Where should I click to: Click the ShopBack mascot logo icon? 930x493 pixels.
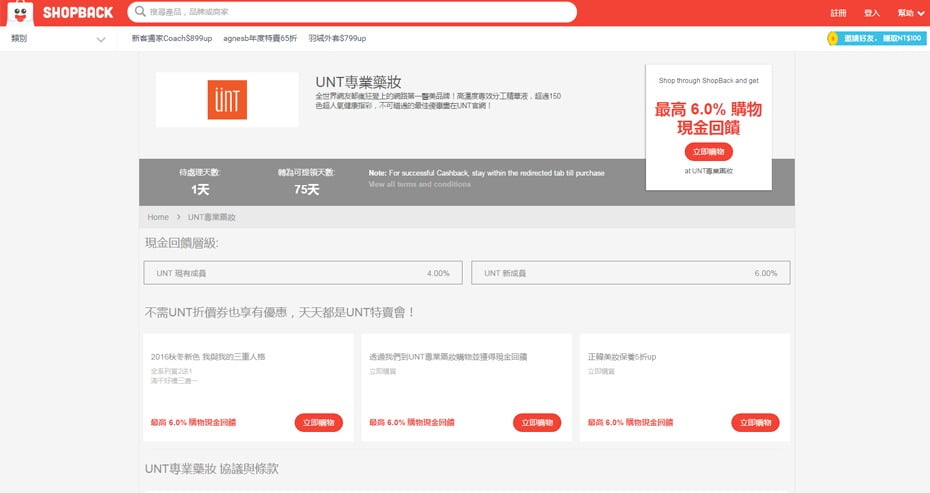tap(20, 12)
